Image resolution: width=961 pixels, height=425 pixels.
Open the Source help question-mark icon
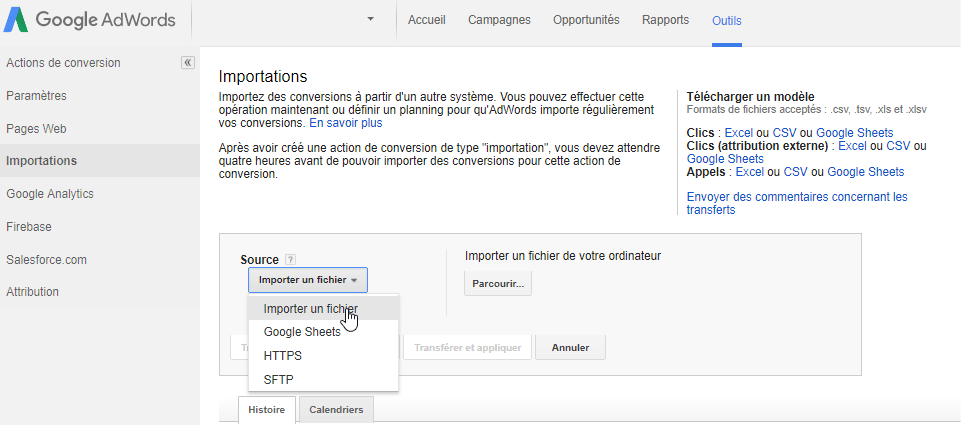tap(291, 260)
